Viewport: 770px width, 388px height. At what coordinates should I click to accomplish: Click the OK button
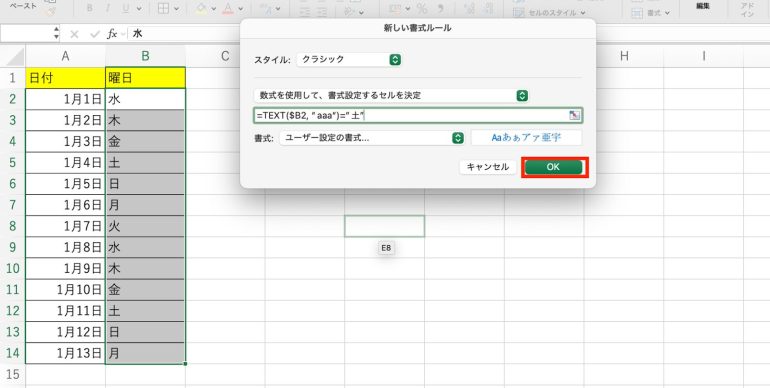coord(553,167)
